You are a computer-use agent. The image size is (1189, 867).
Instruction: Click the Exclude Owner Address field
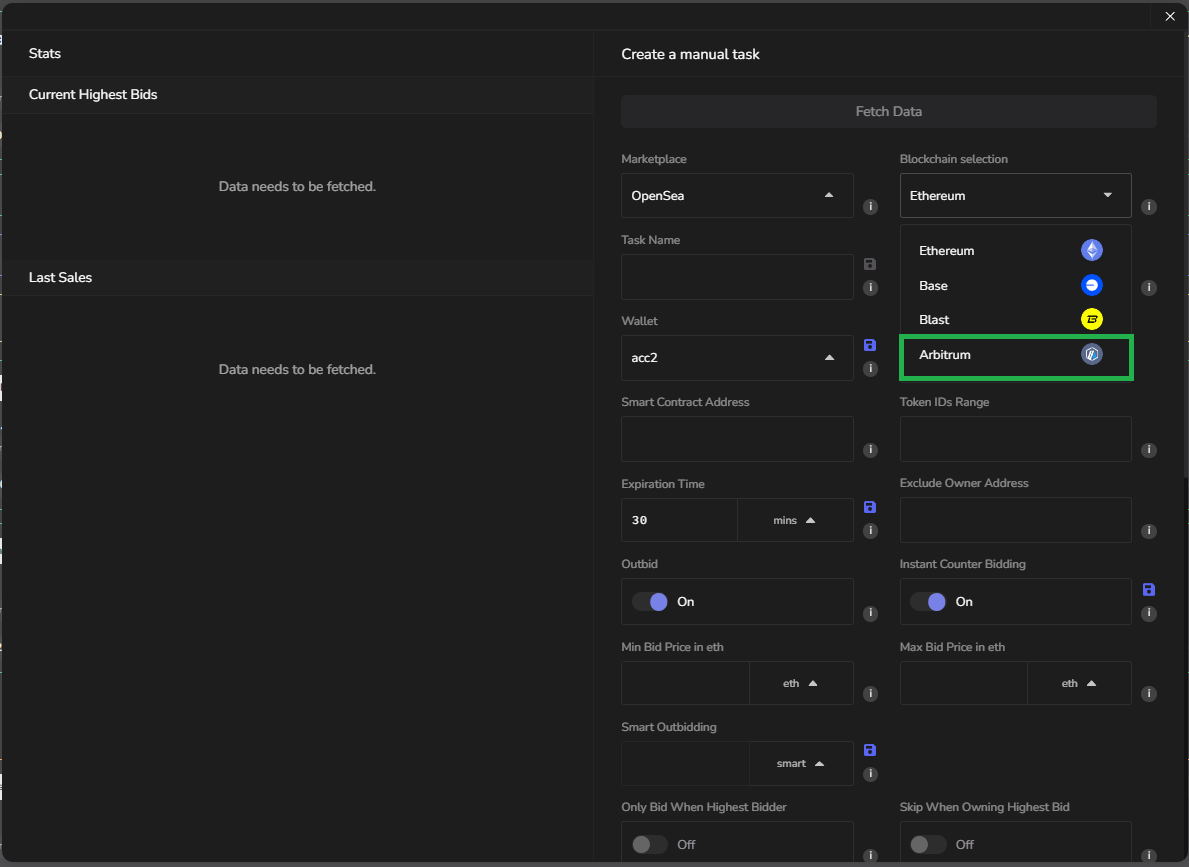point(1015,520)
